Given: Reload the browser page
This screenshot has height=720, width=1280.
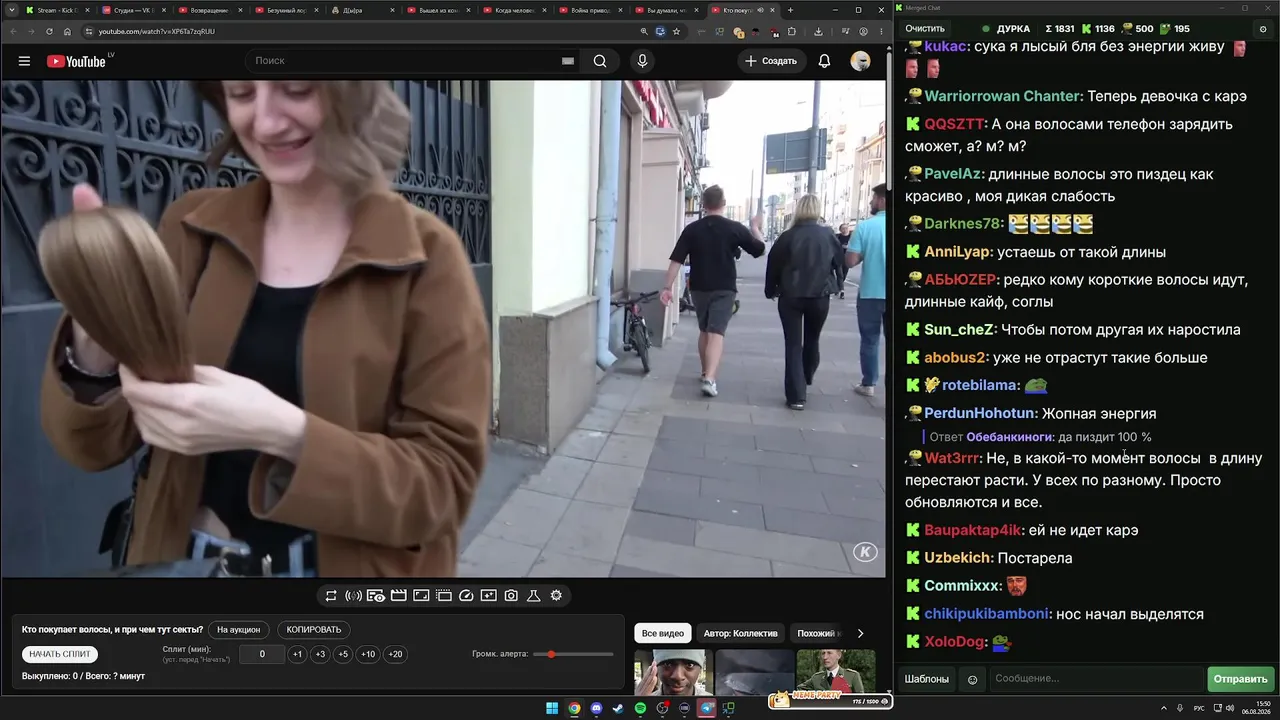Looking at the screenshot, I should 49,31.
